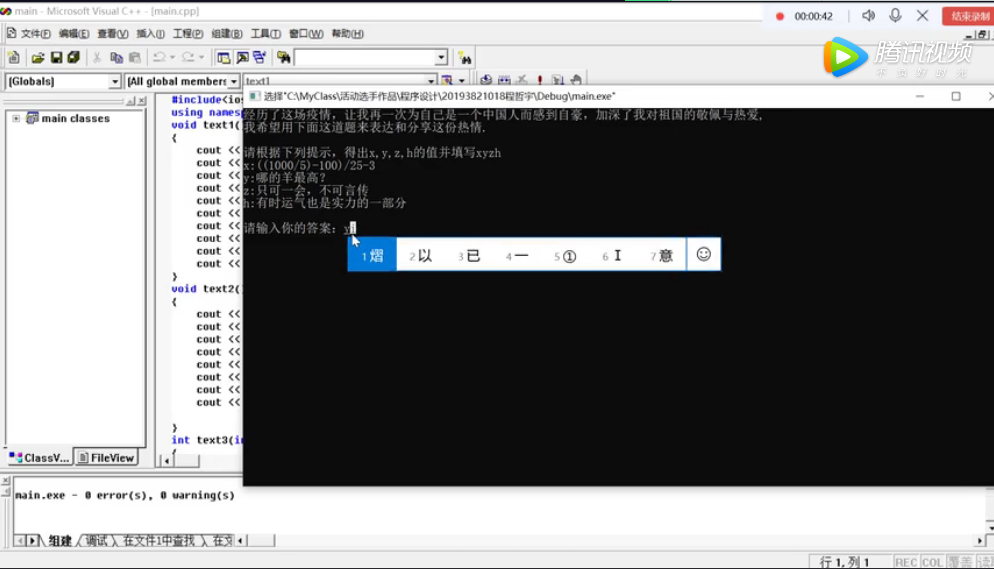Image resolution: width=994 pixels, height=569 pixels.
Task: Click the Save icon in toolbar
Action: click(x=56, y=58)
